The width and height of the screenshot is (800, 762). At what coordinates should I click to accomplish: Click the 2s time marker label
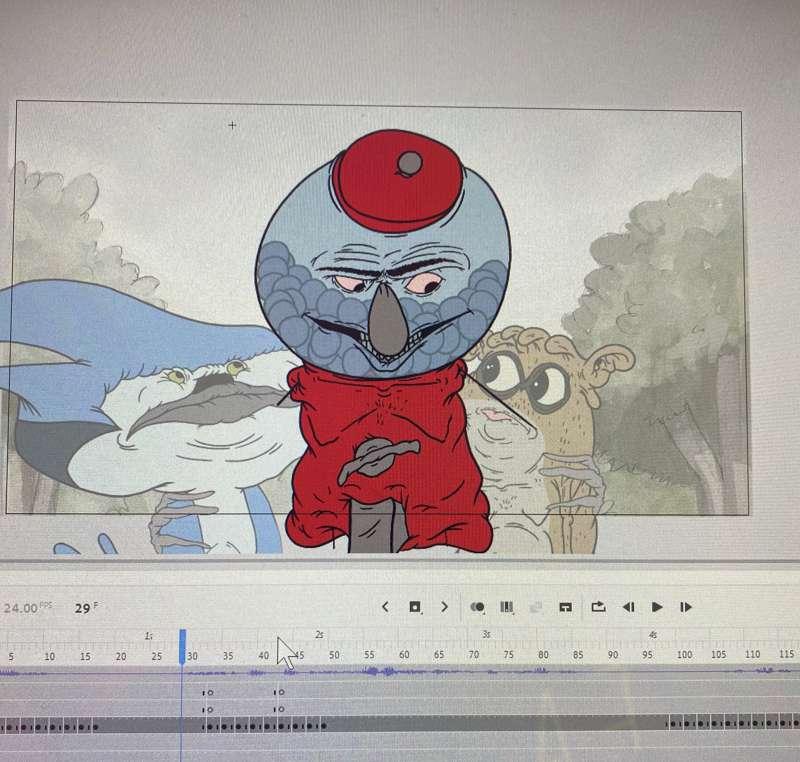[x=319, y=635]
